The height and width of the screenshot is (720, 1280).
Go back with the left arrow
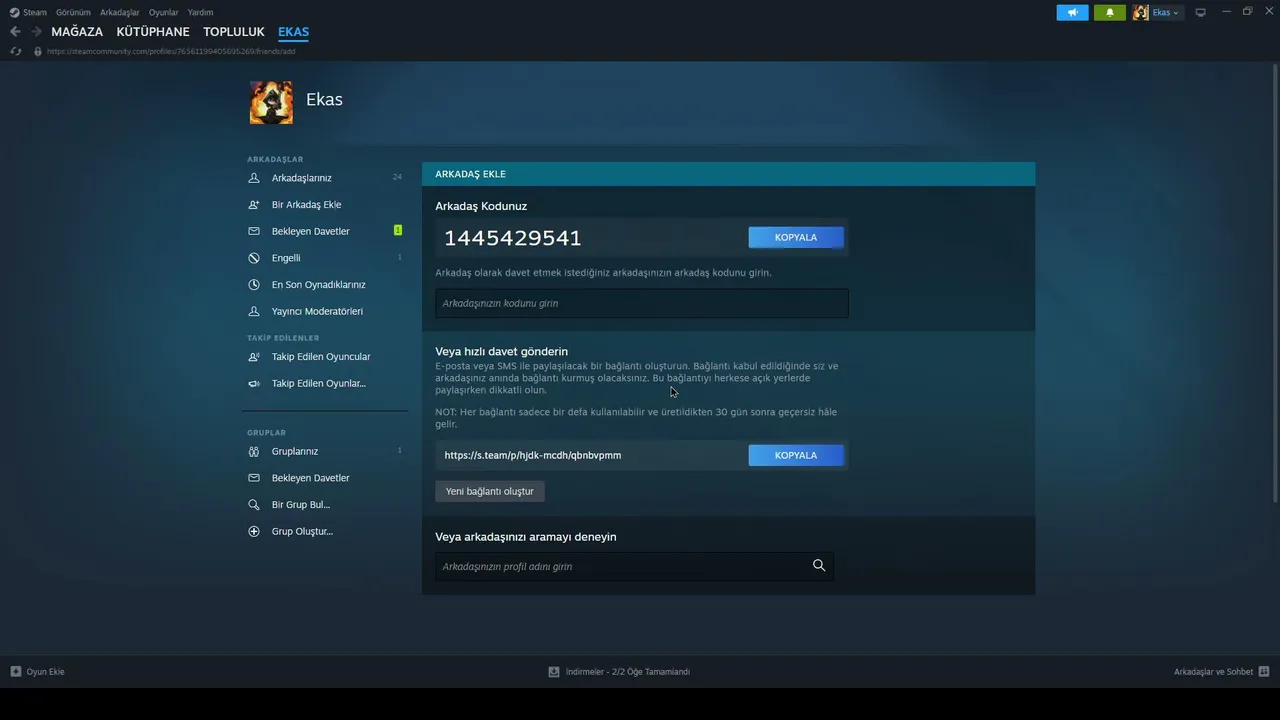15,32
